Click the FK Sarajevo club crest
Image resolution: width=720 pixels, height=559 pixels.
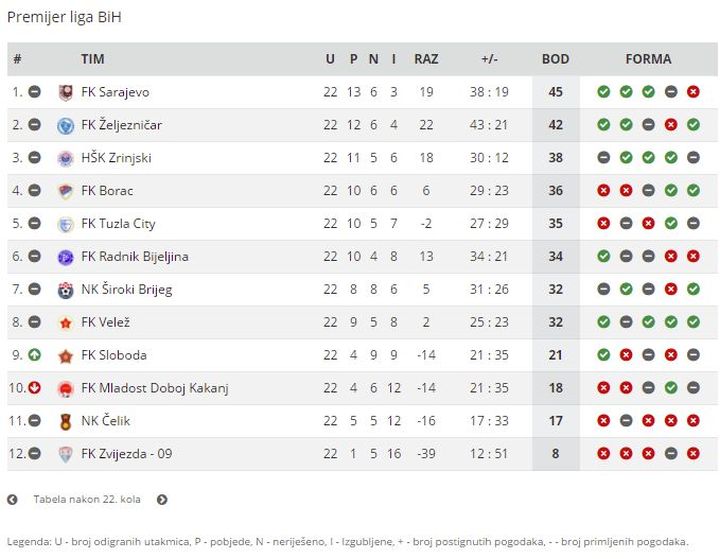(66, 92)
